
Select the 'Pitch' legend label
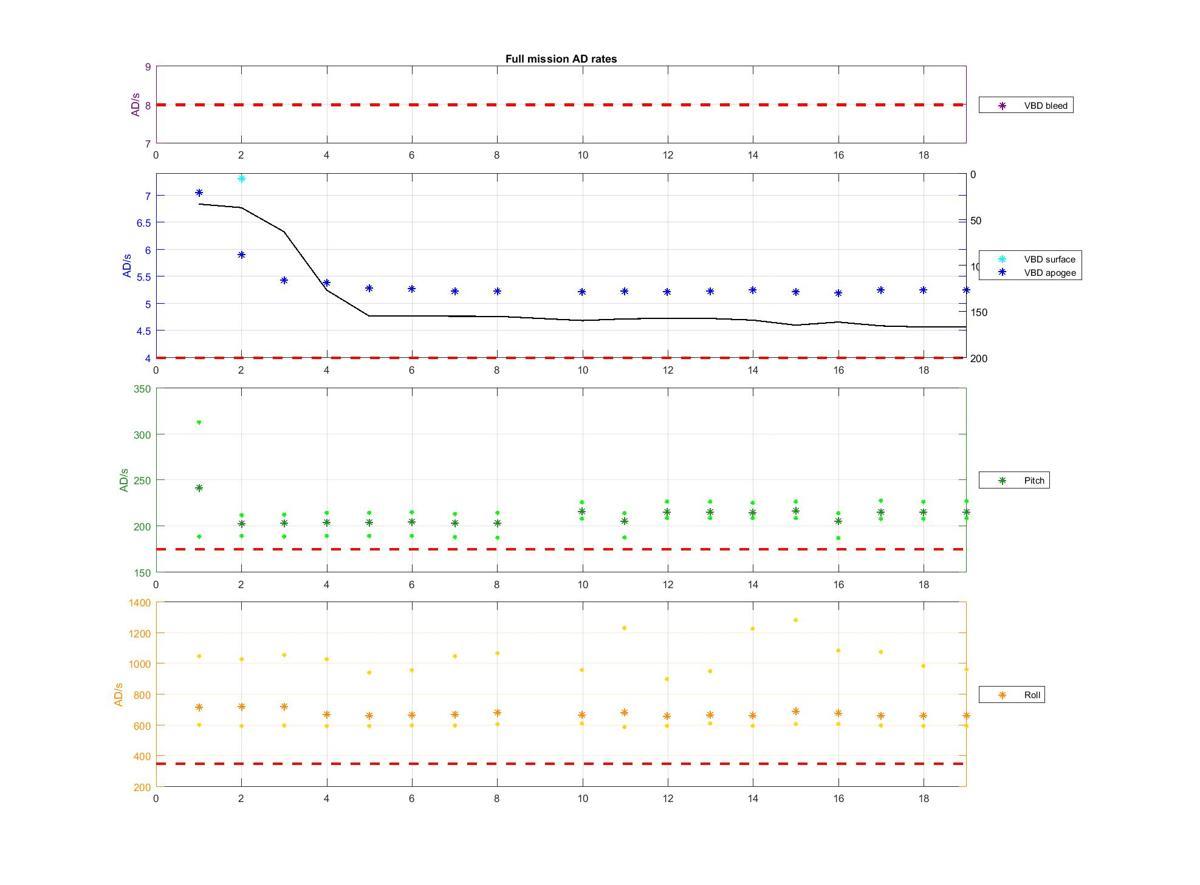point(1034,481)
